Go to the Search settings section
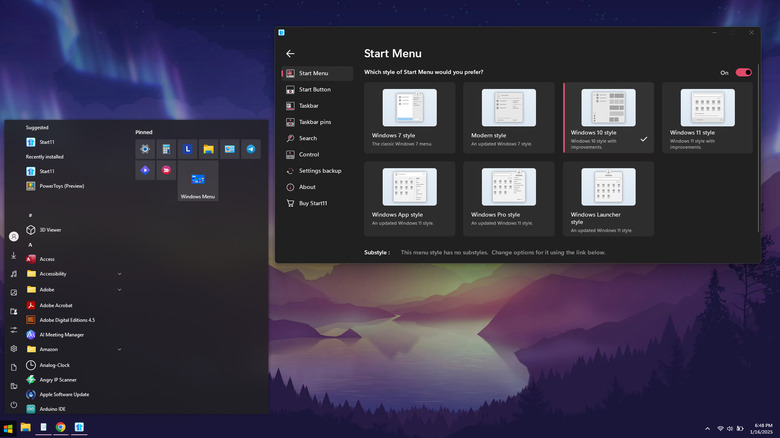The width and height of the screenshot is (780, 438). coord(308,138)
